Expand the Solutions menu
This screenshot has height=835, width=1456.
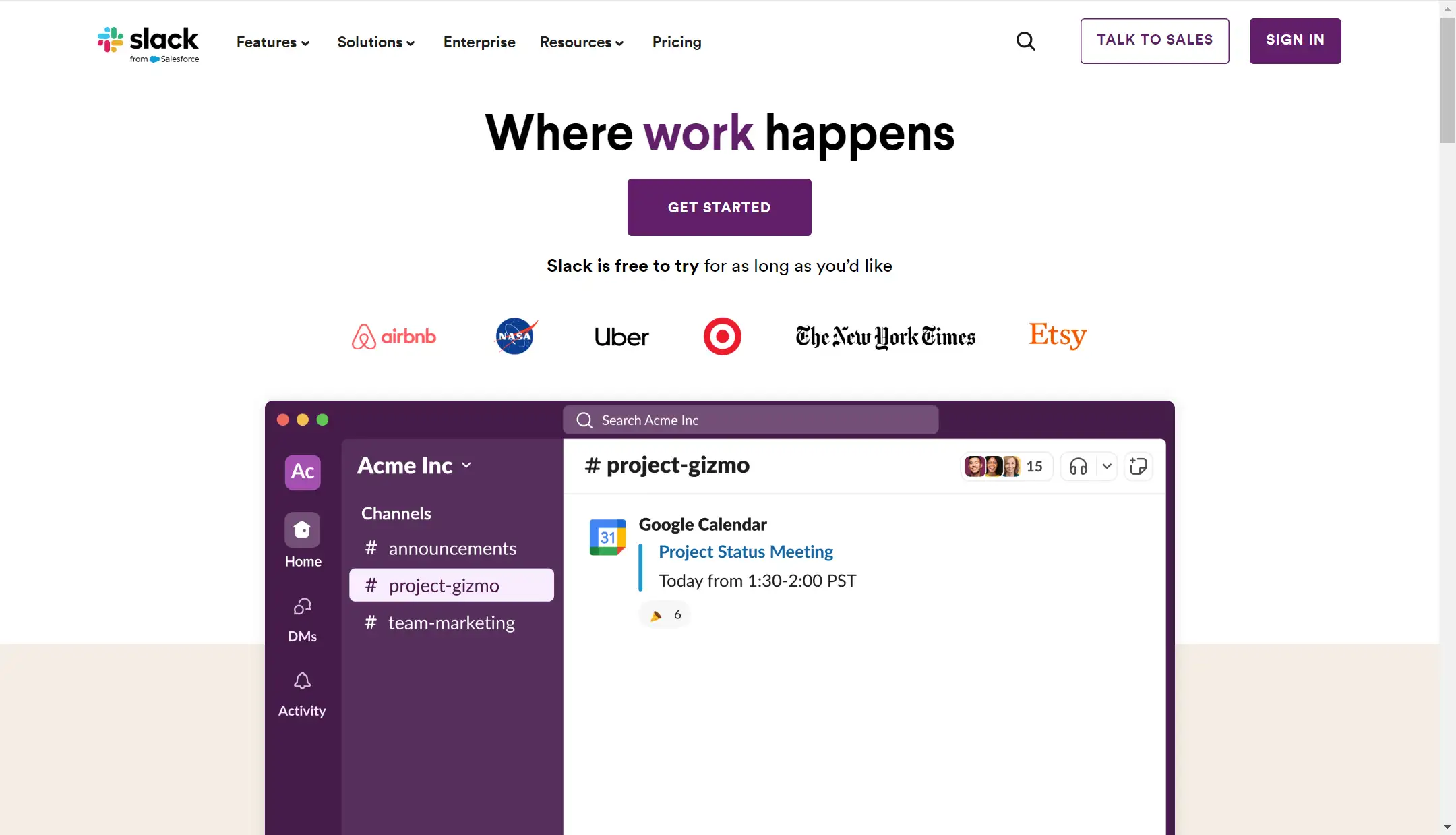pos(376,42)
